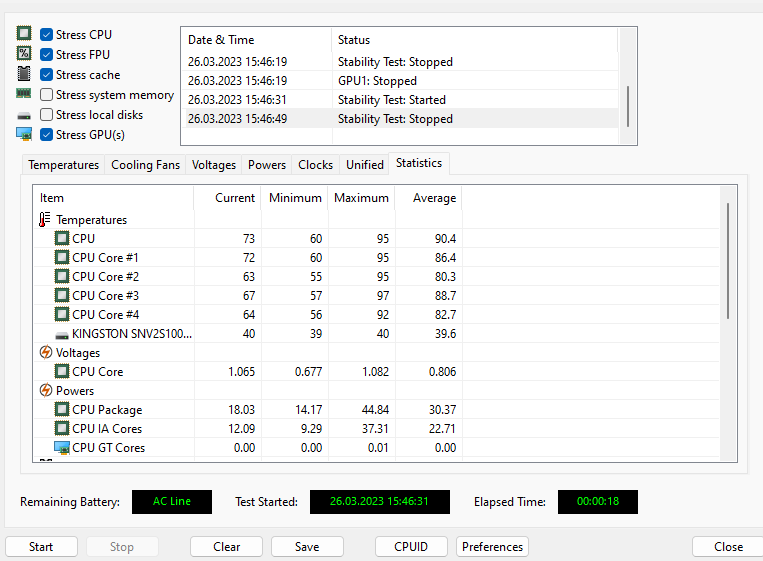Select the Statistics tab
This screenshot has height=561, width=763.
click(x=419, y=163)
